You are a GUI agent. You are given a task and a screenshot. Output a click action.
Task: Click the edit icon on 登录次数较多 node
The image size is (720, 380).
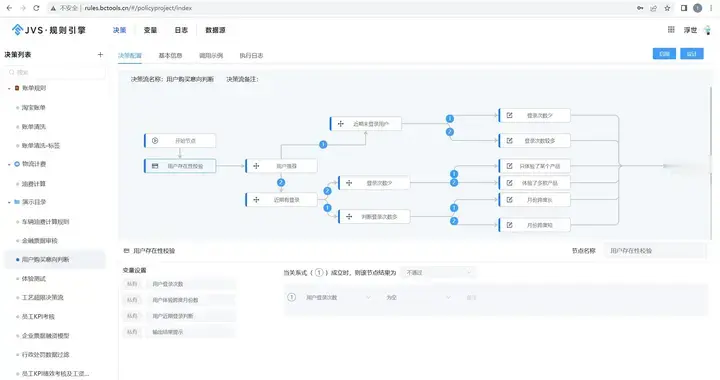(x=509, y=141)
